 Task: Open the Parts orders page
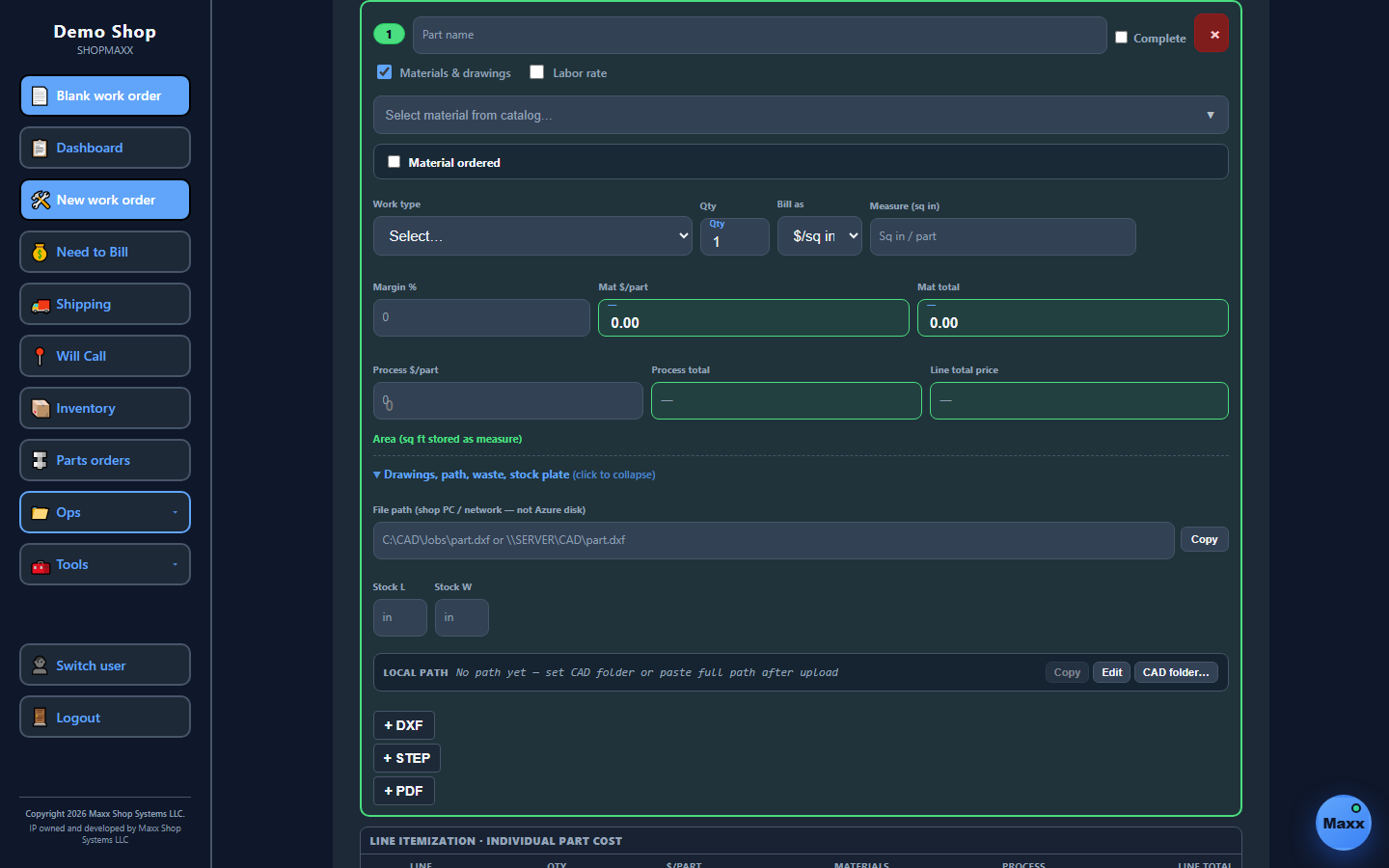pos(105,460)
